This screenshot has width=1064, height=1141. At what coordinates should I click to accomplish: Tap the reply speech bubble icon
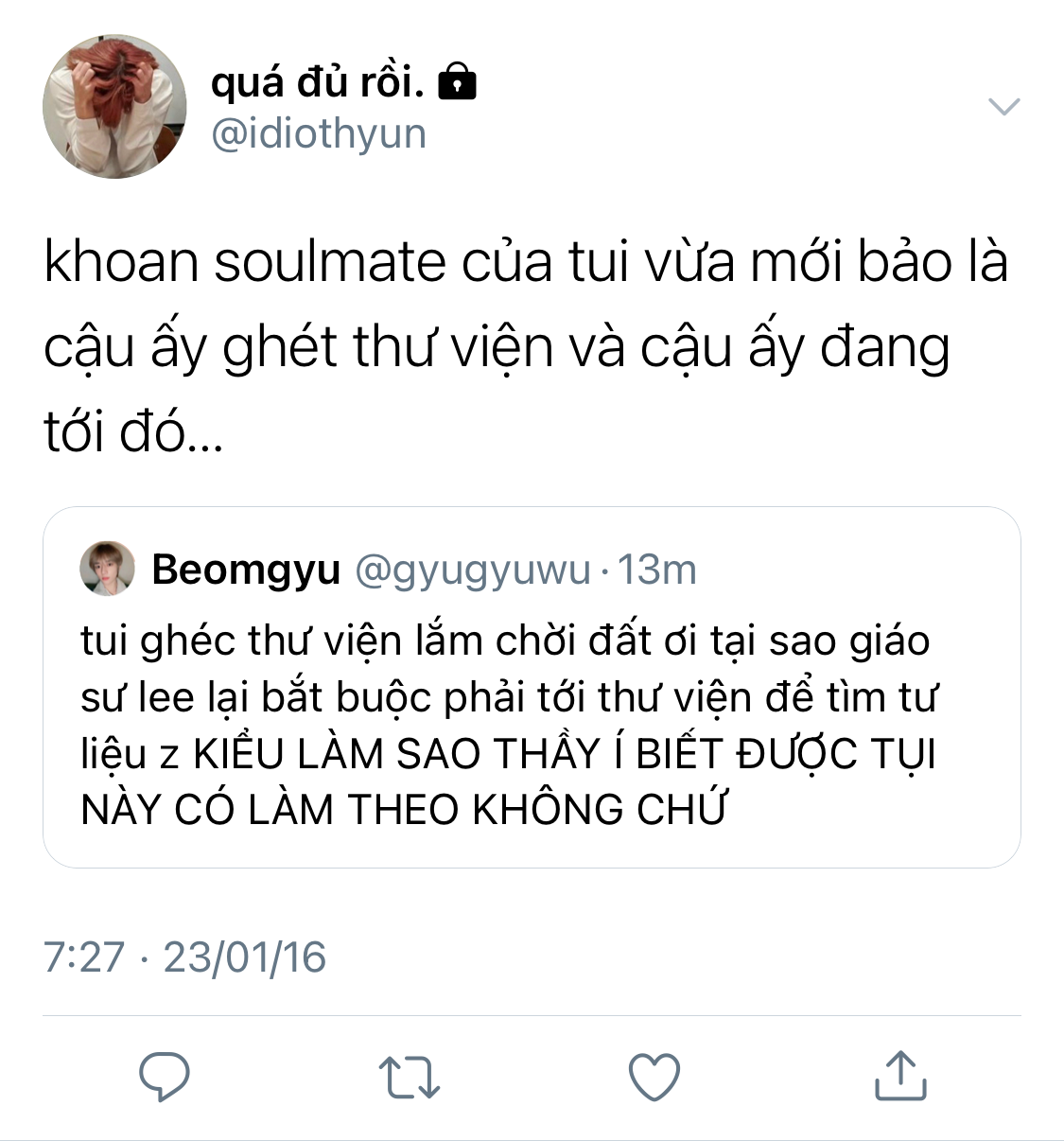pos(165,1077)
